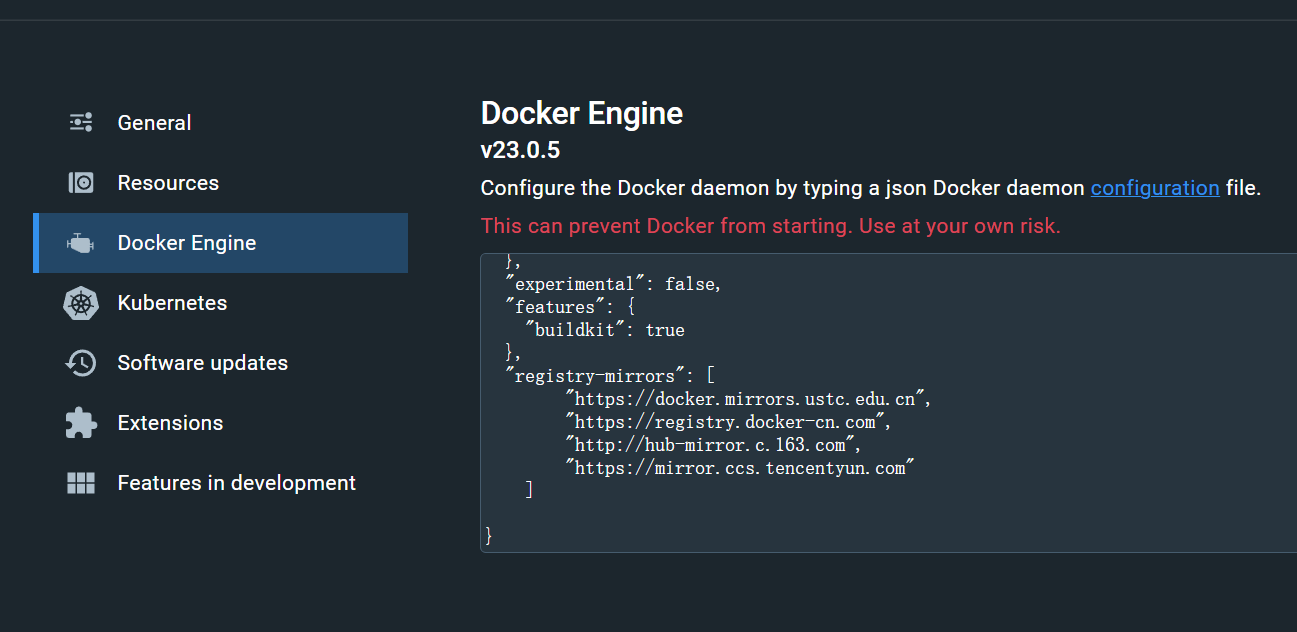Click the registry.docker-cn.com mirror URL
Screen dimensions: 1297x632
point(728,422)
